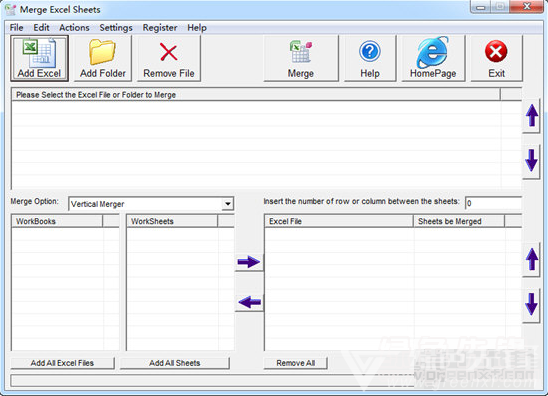This screenshot has height=396, width=548.
Task: Move selected file up in top list
Action: pyautogui.click(x=532, y=116)
